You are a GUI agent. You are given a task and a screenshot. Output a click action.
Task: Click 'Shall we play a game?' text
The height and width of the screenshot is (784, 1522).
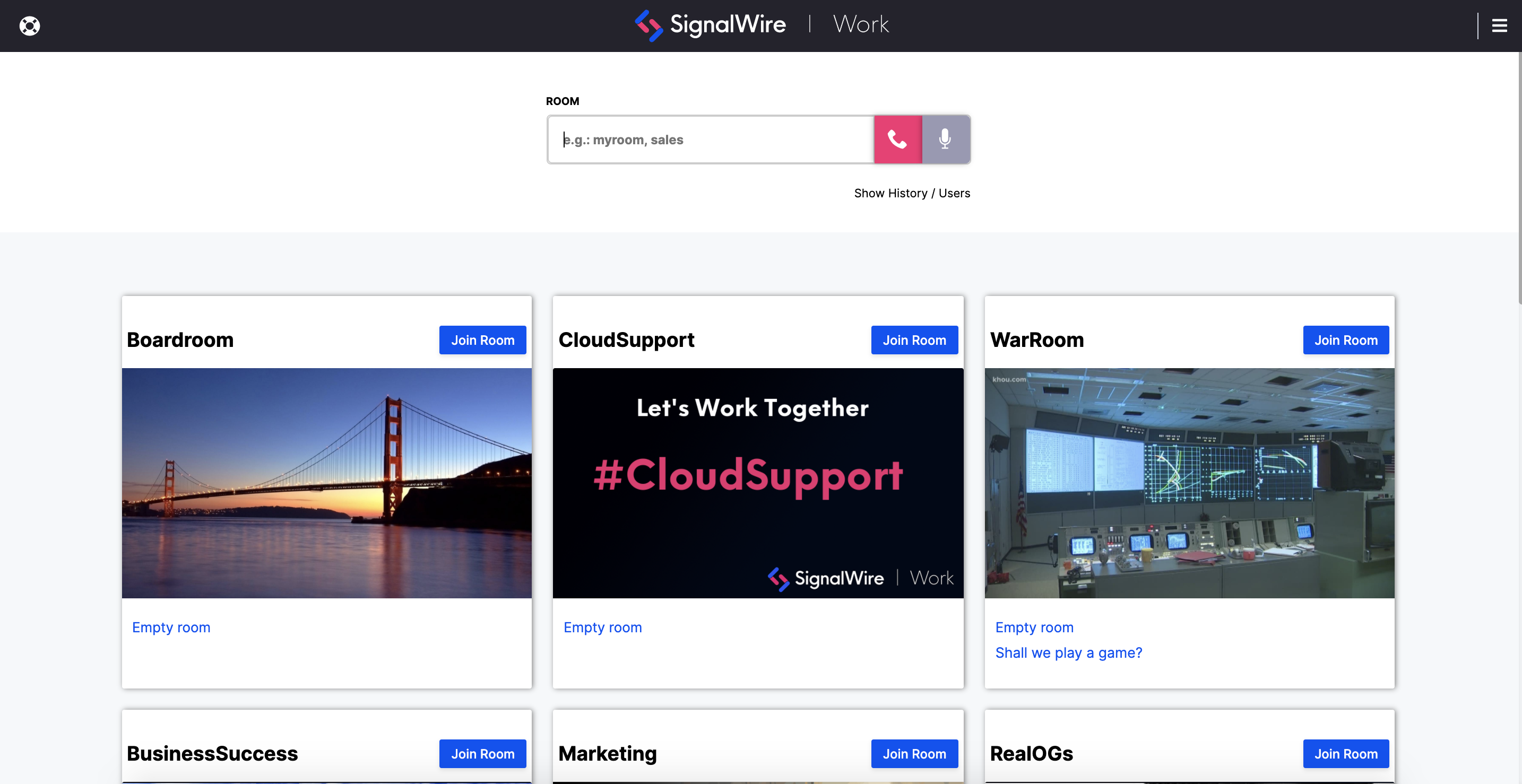[x=1068, y=652]
